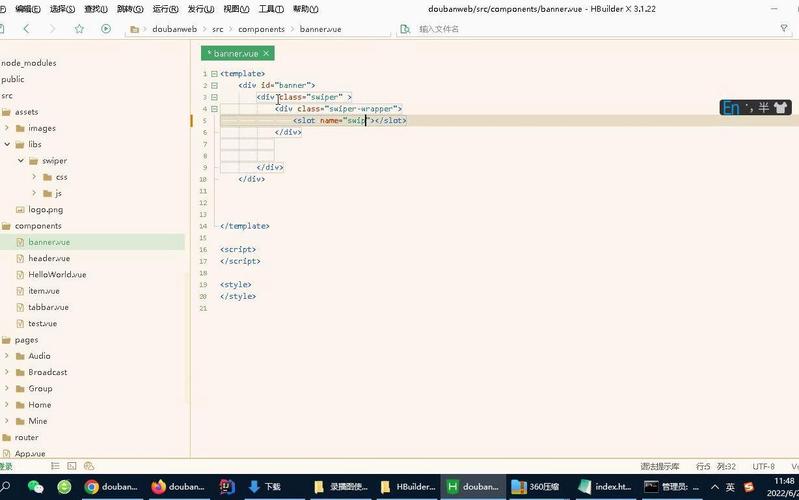Click the Sogou S icon in system tray
The width and height of the screenshot is (799, 500).
click(x=749, y=487)
